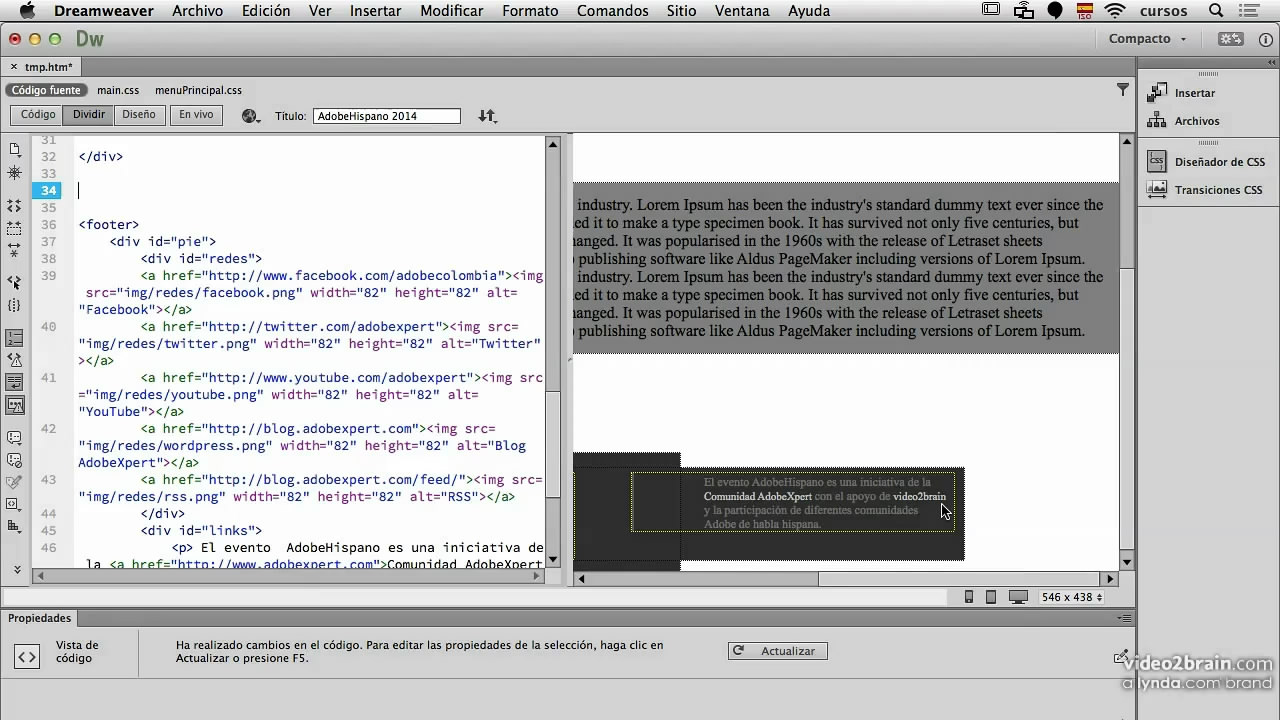Image resolution: width=1280 pixels, height=720 pixels.
Task: Enable En vivo live view
Action: point(196,115)
